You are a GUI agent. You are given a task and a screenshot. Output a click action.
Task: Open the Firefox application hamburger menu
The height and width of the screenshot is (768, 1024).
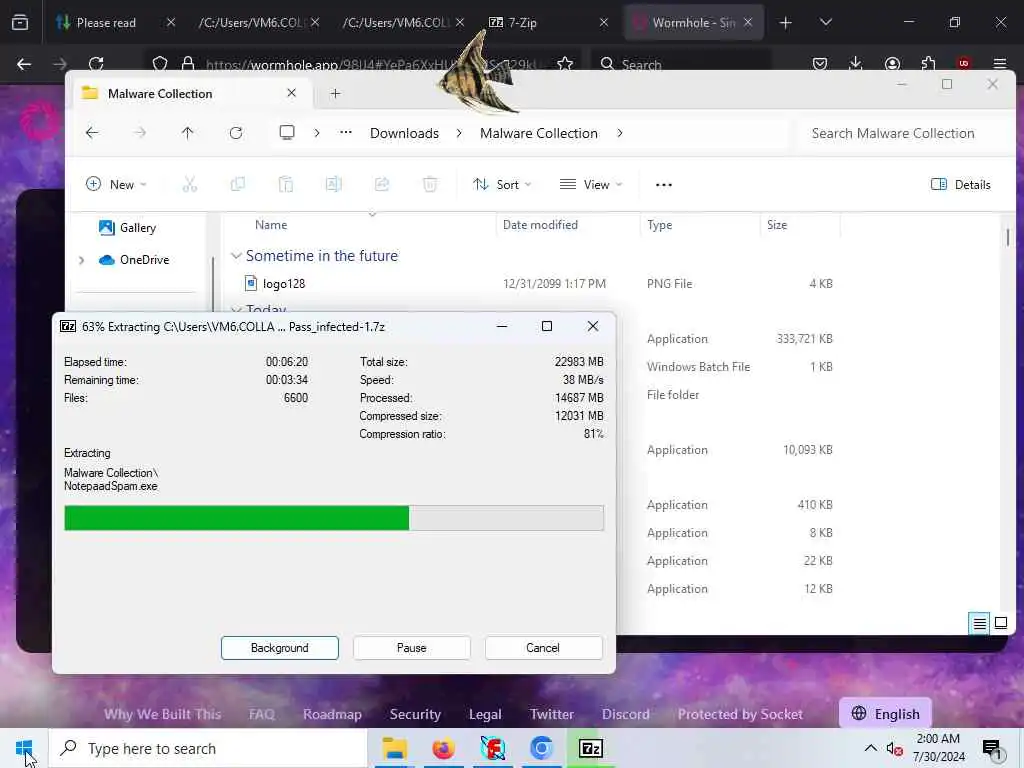click(x=1000, y=63)
